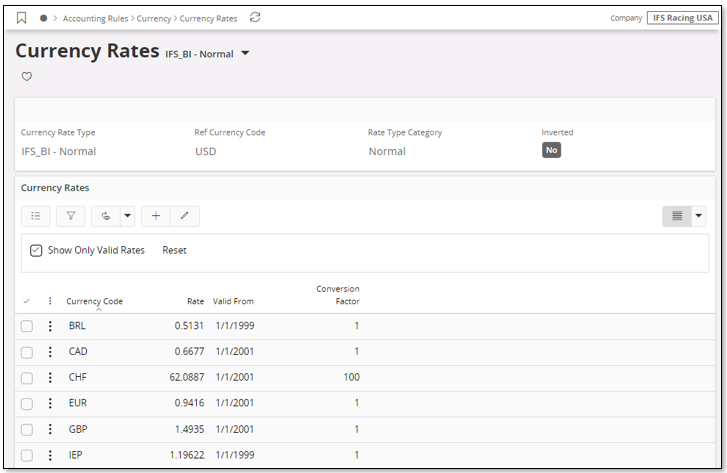The image size is (727, 473).
Task: Toggle the Show Only Valid Rates checkbox
Action: pos(36,250)
